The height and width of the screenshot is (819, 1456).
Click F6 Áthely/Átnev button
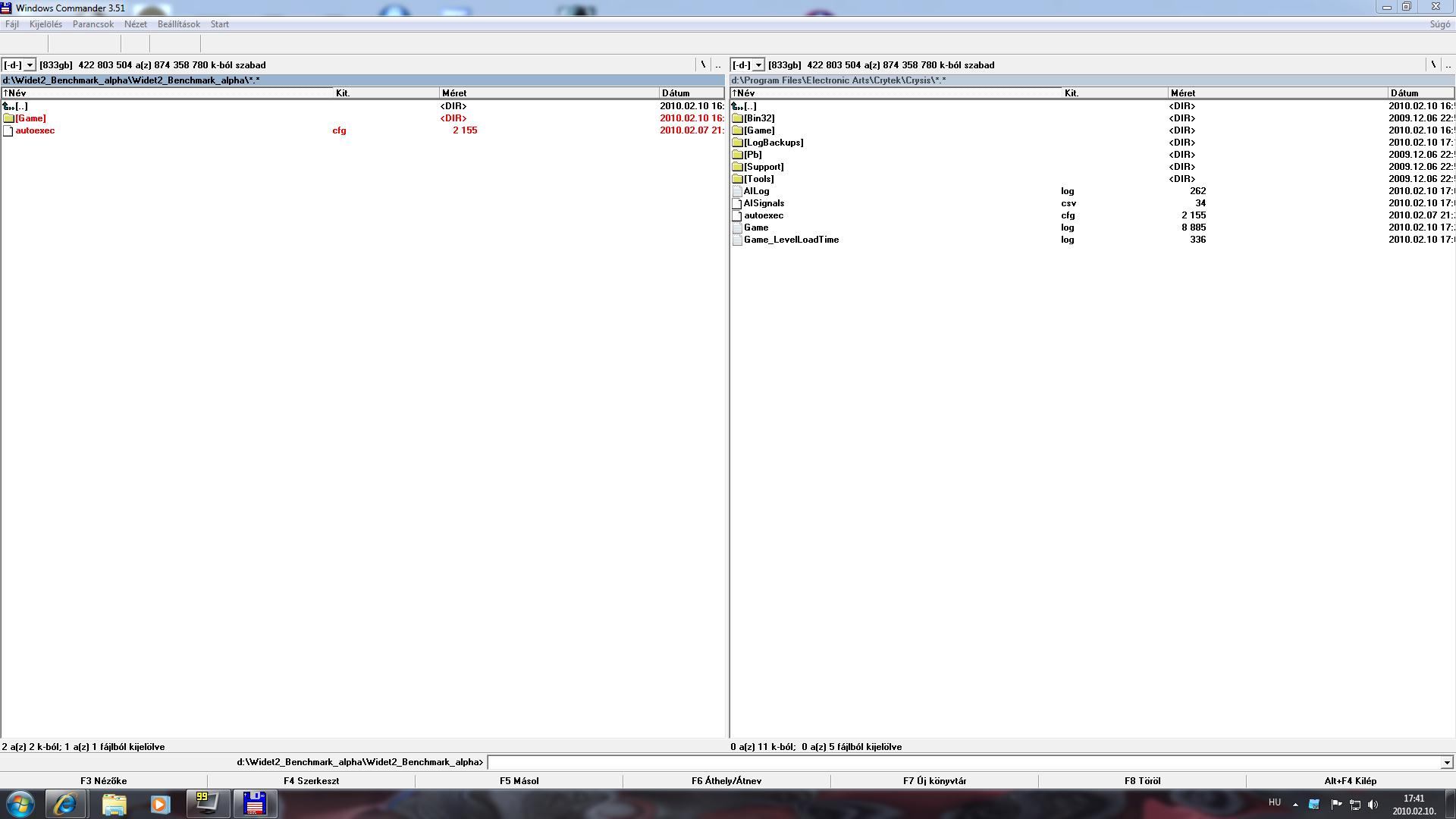pyautogui.click(x=726, y=780)
